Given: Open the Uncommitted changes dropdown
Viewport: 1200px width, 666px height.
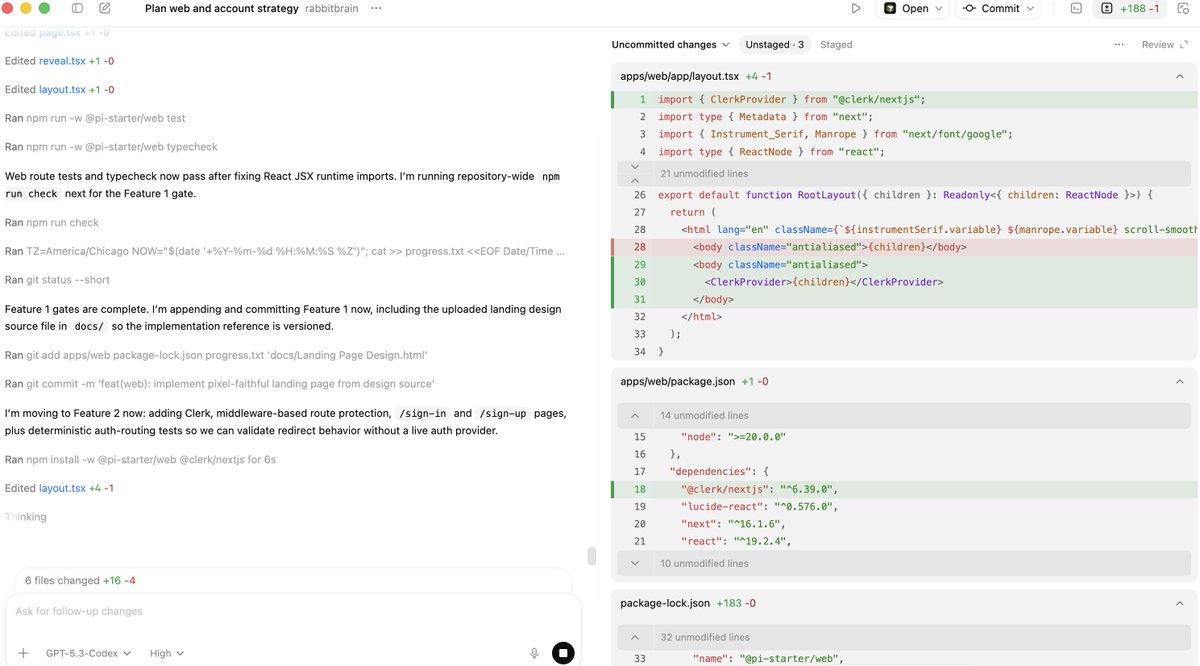Looking at the screenshot, I should [x=671, y=44].
